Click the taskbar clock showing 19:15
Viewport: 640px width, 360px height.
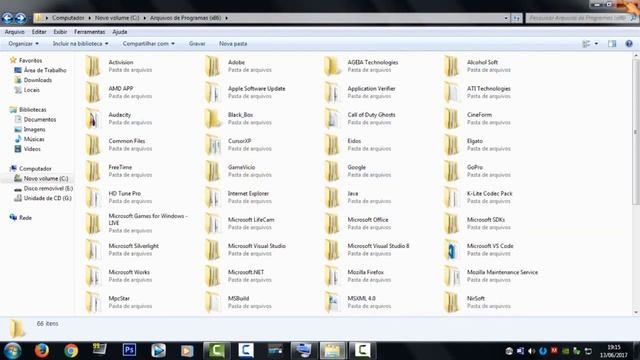point(613,351)
